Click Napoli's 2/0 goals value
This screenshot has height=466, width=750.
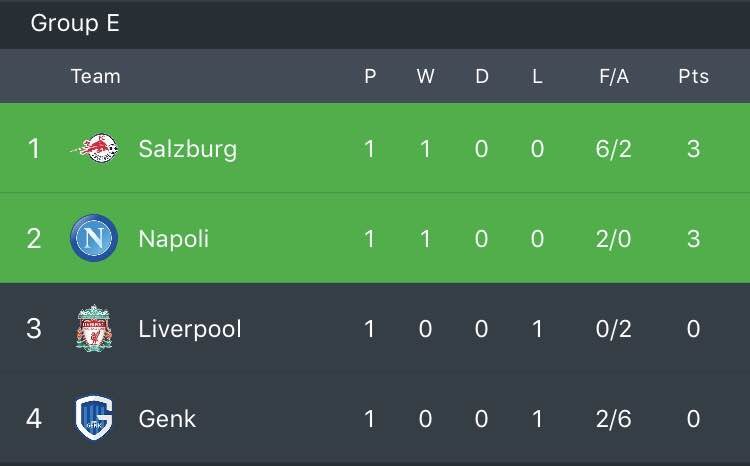coord(614,238)
